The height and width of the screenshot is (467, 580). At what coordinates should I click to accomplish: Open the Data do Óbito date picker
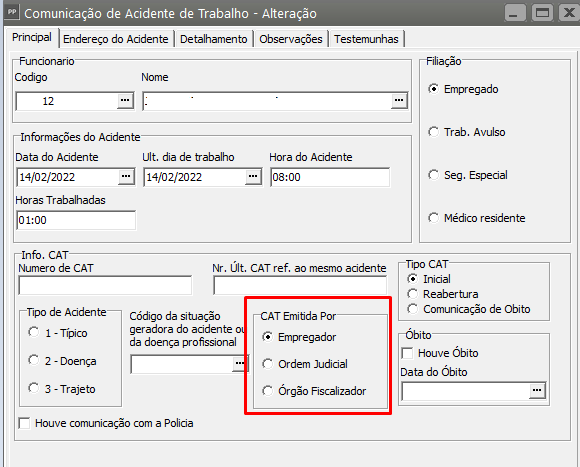coord(537,391)
